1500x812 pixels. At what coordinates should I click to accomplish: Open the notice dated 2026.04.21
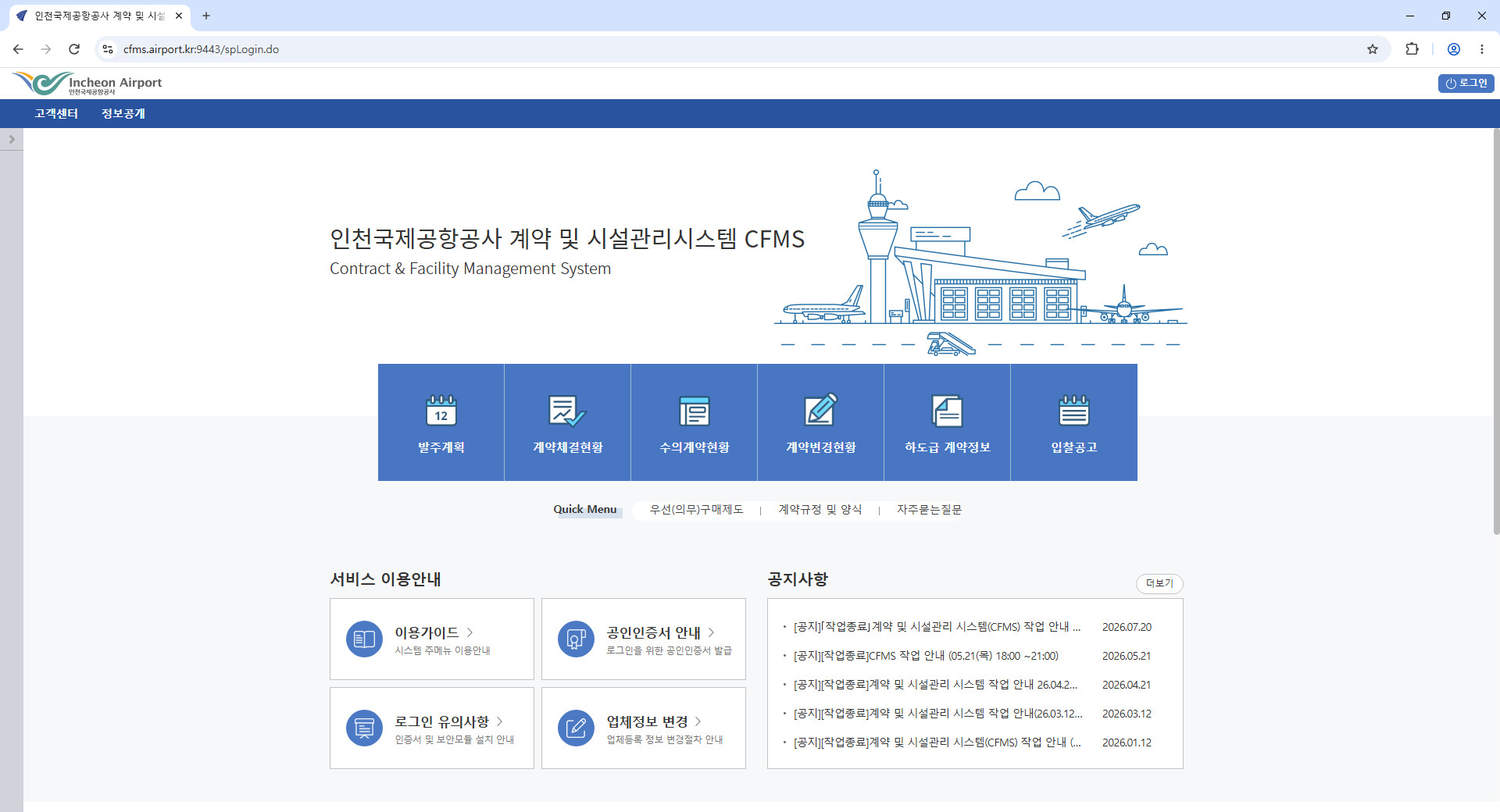coord(935,685)
